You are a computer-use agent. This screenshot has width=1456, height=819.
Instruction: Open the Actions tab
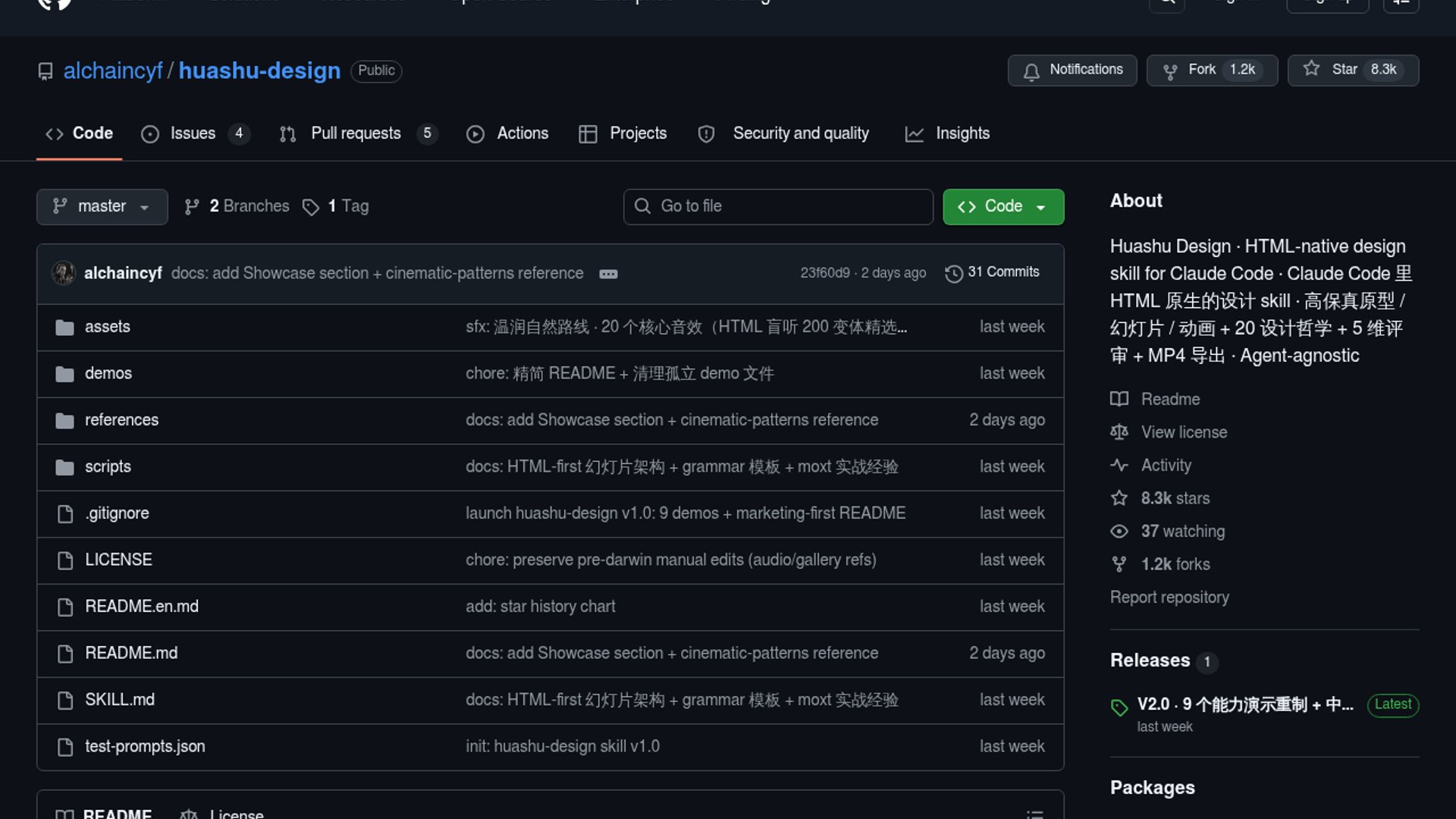coord(522,133)
